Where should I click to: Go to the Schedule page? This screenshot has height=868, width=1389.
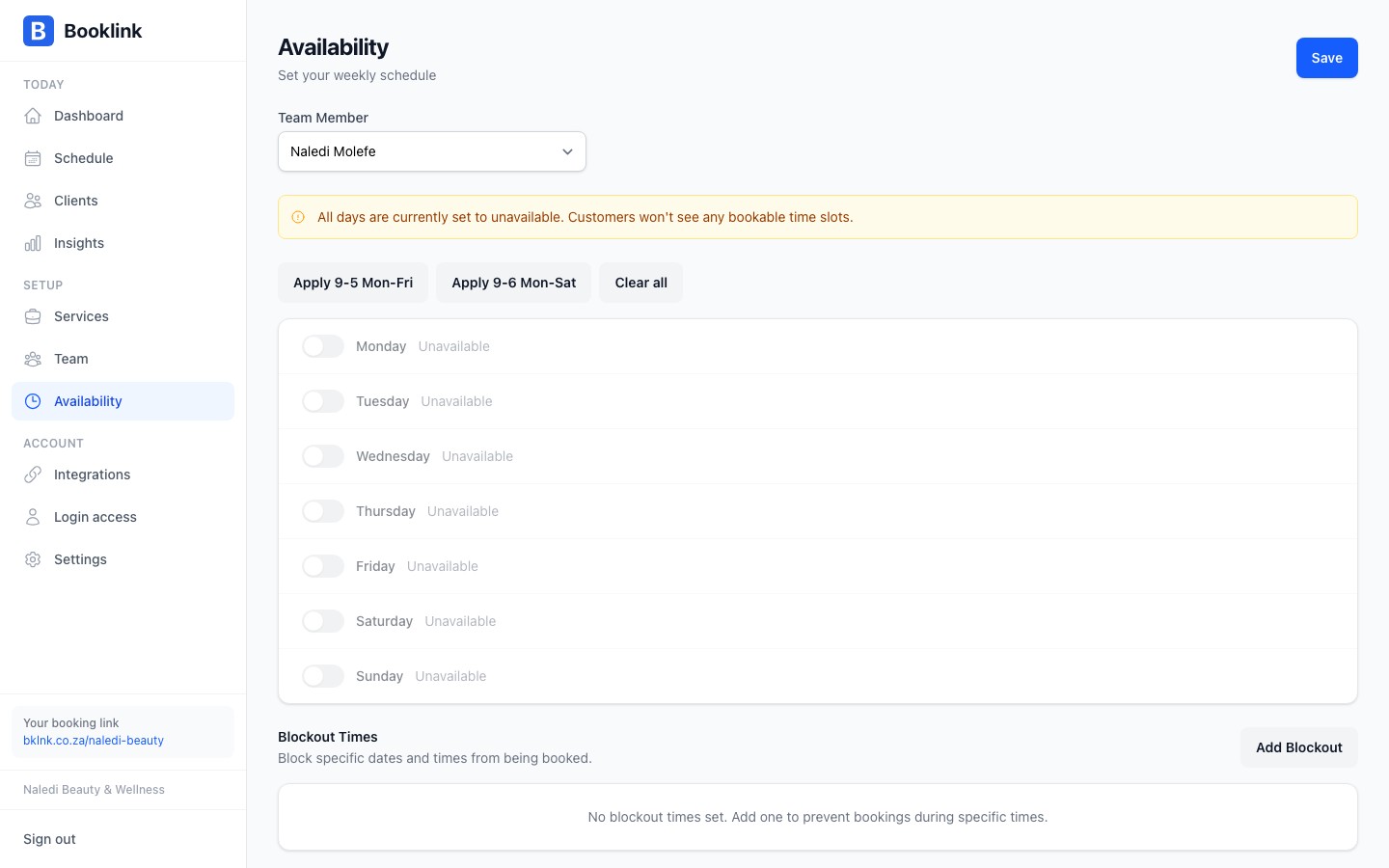click(x=123, y=158)
